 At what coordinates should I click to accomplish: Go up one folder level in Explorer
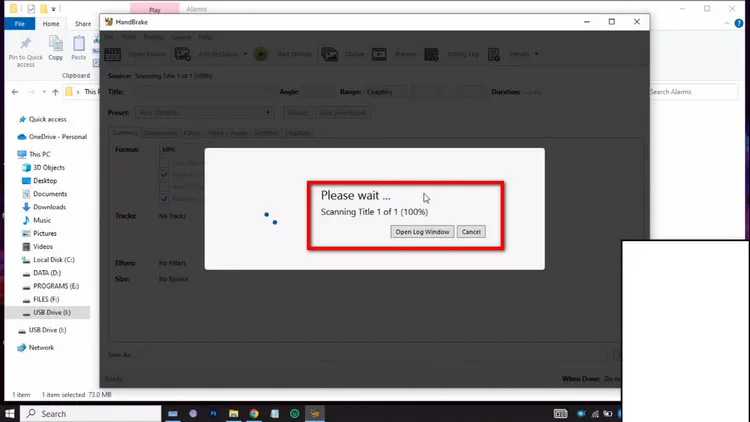[55, 92]
